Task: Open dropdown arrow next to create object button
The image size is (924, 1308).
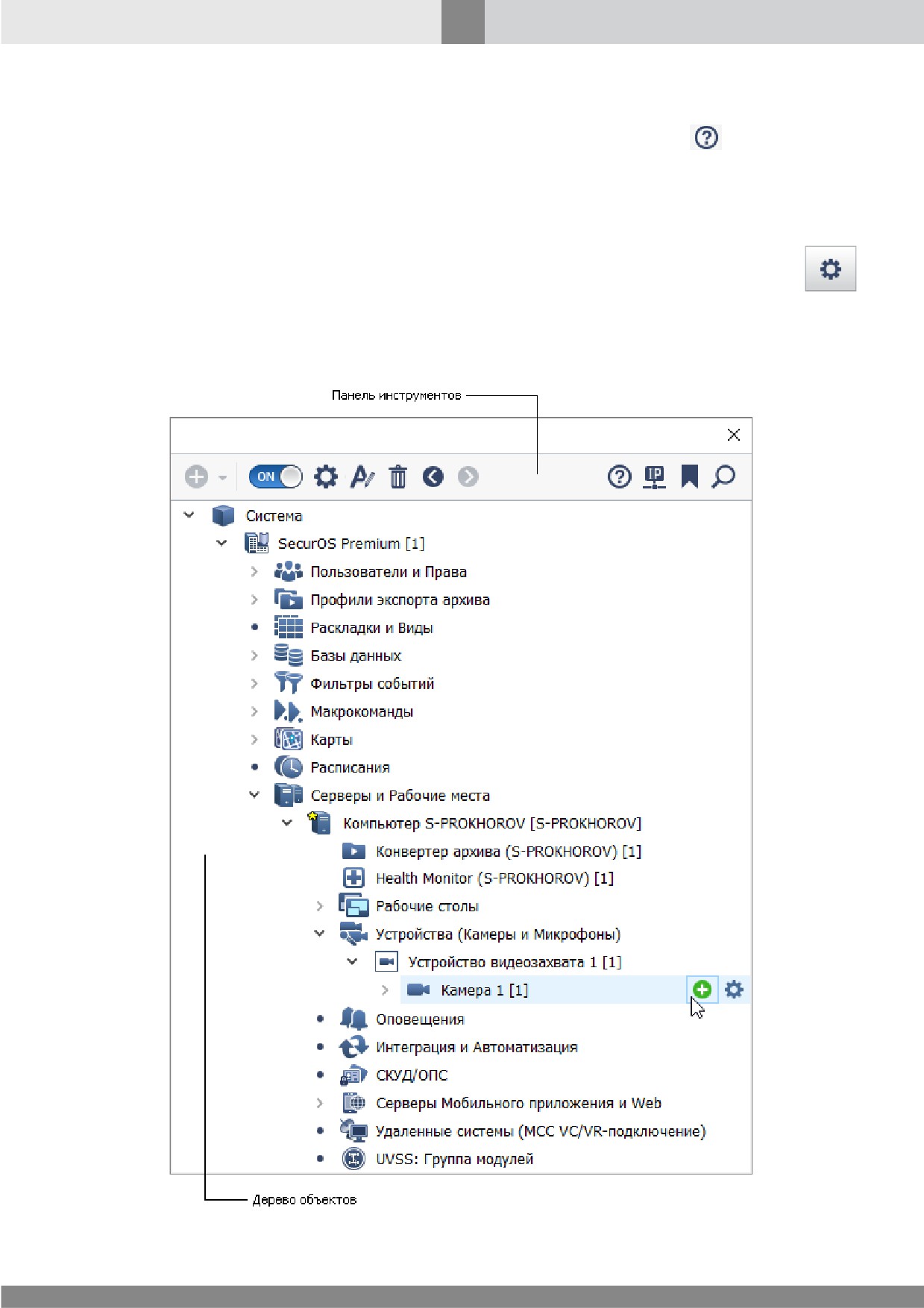Action: (222, 477)
